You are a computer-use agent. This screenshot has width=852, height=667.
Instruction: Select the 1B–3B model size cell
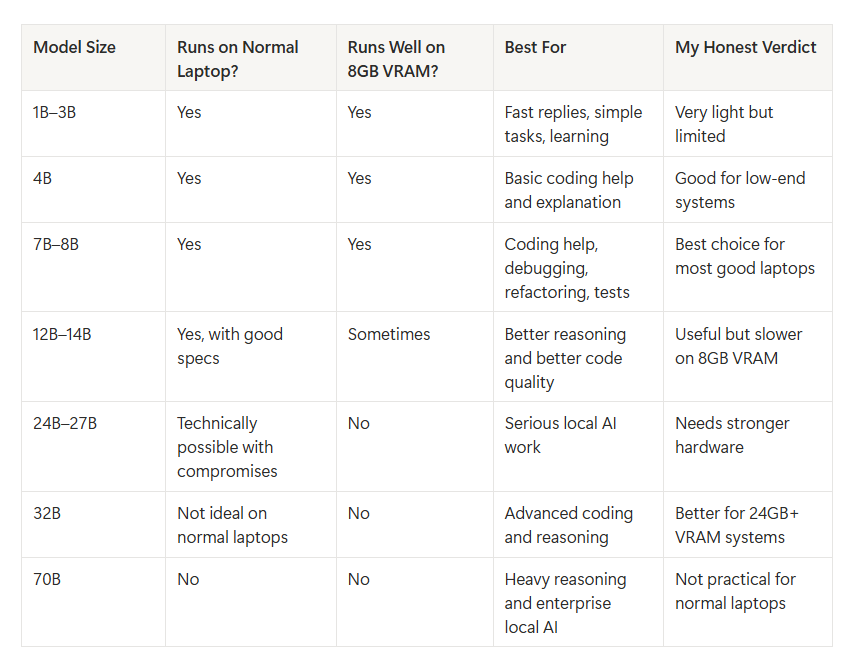[54, 112]
